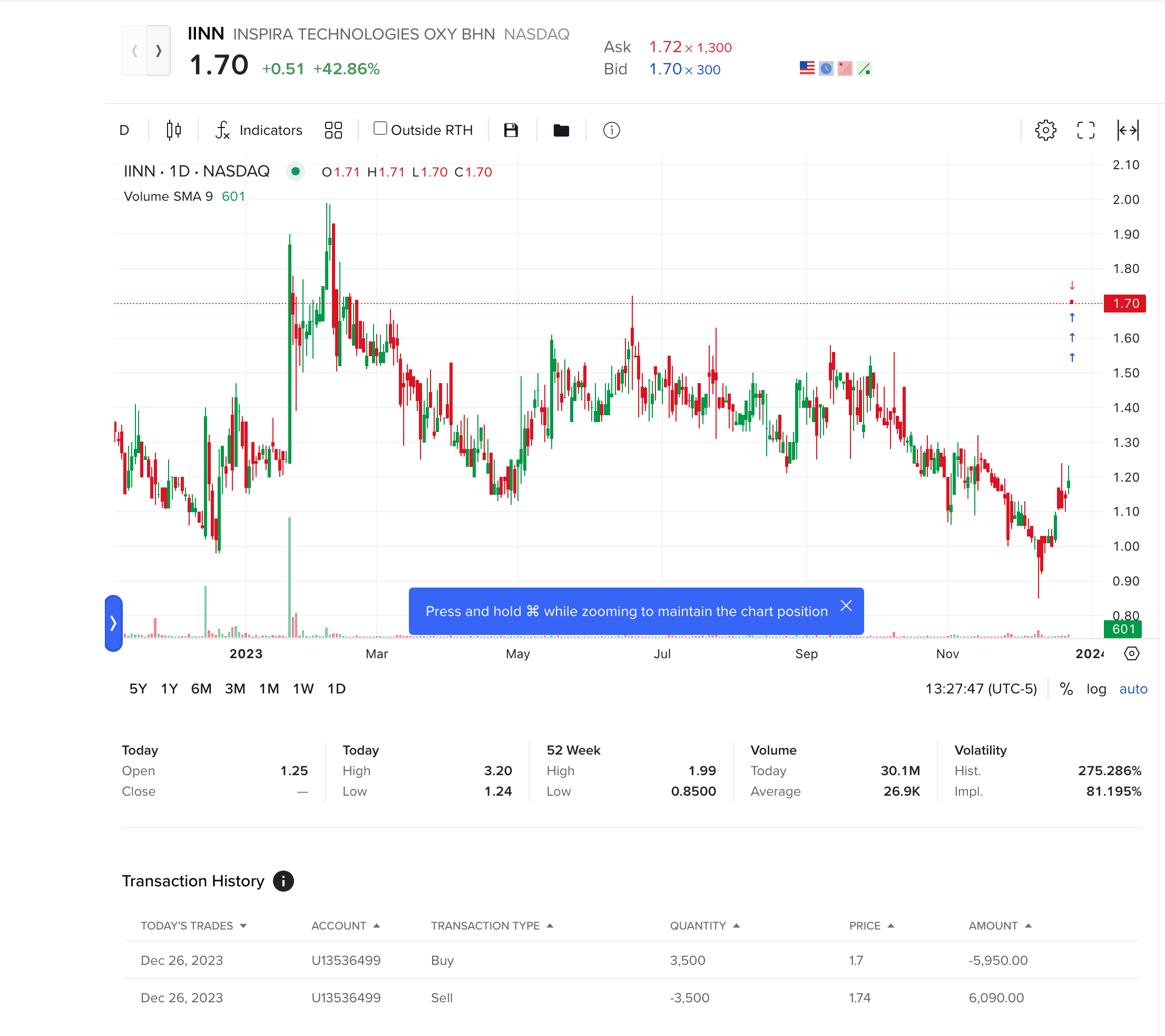Open the chart info icon
1165x1036 pixels.
611,130
